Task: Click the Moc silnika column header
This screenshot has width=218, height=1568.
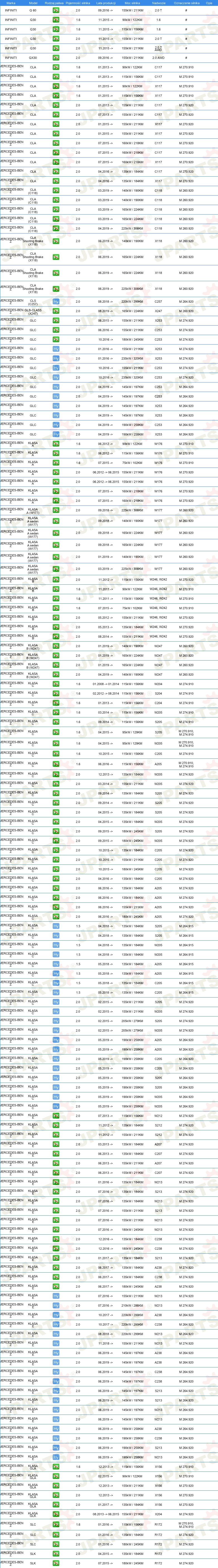Action: [132, 3]
